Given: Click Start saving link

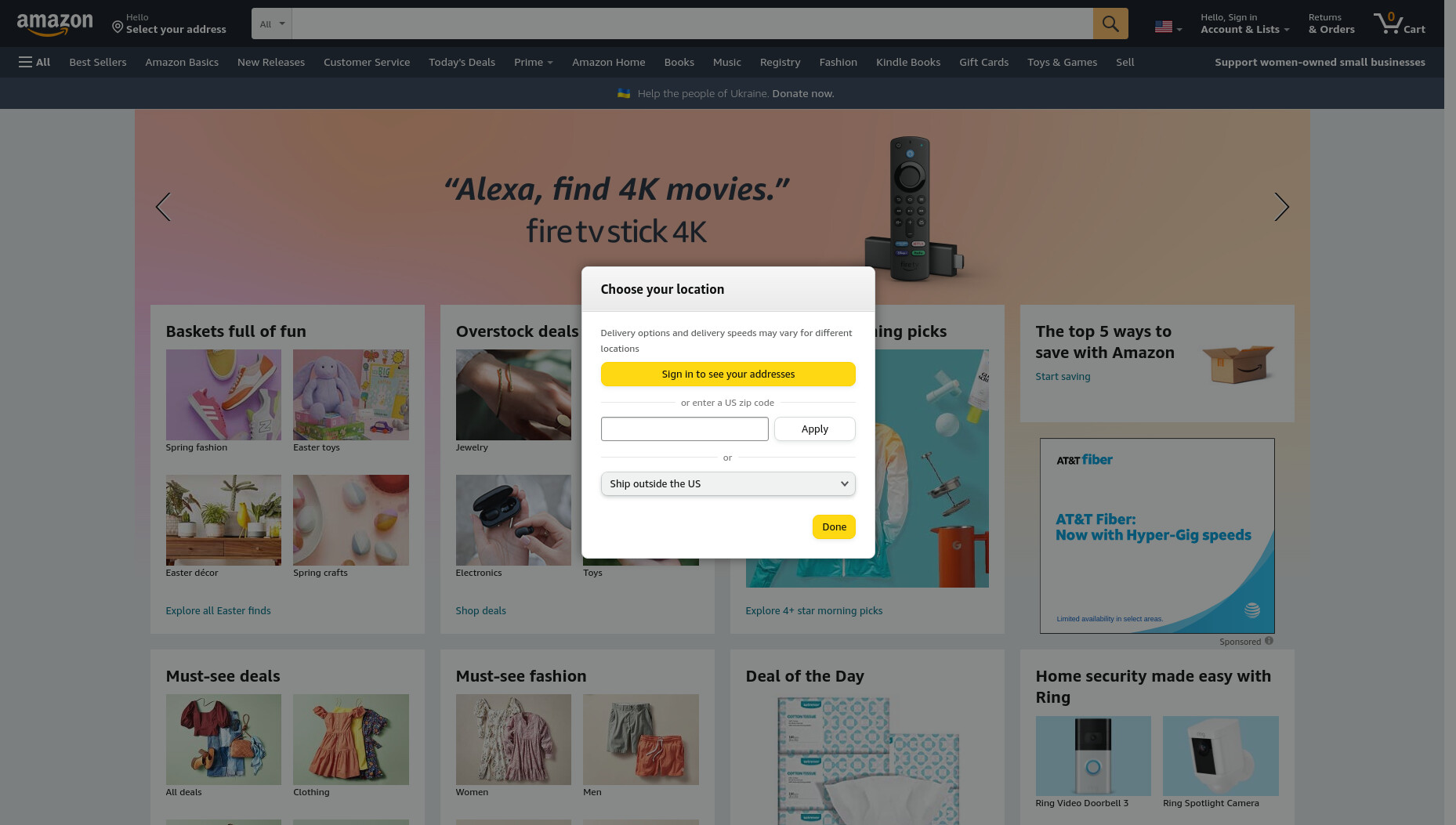Looking at the screenshot, I should (x=1063, y=376).
